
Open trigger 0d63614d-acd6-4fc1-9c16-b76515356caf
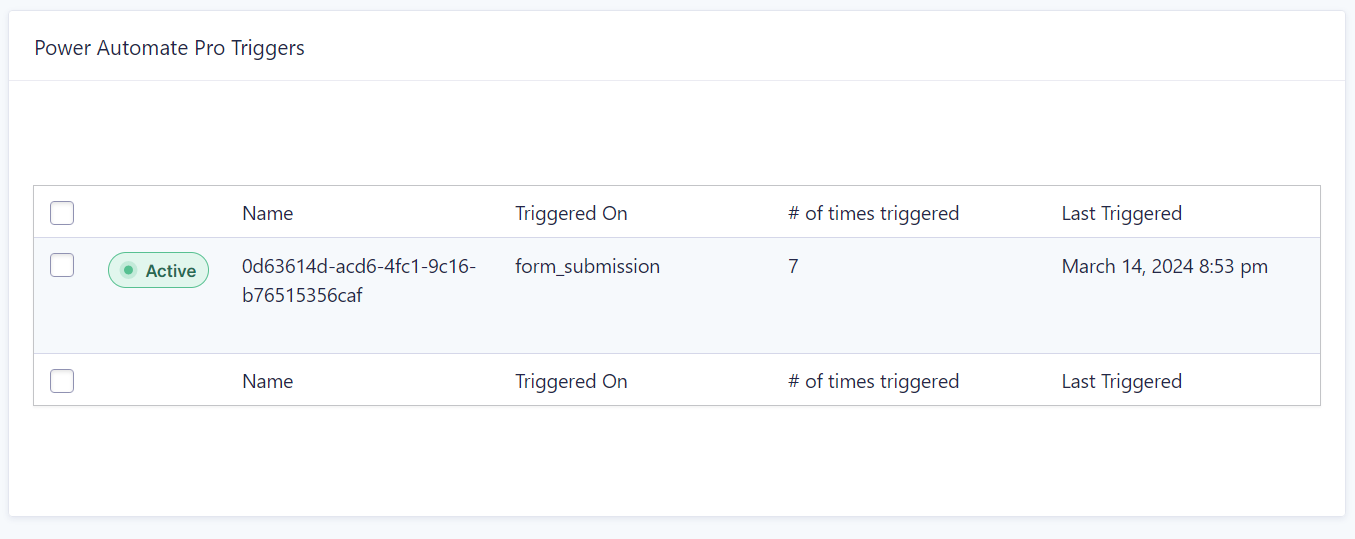[x=359, y=281]
